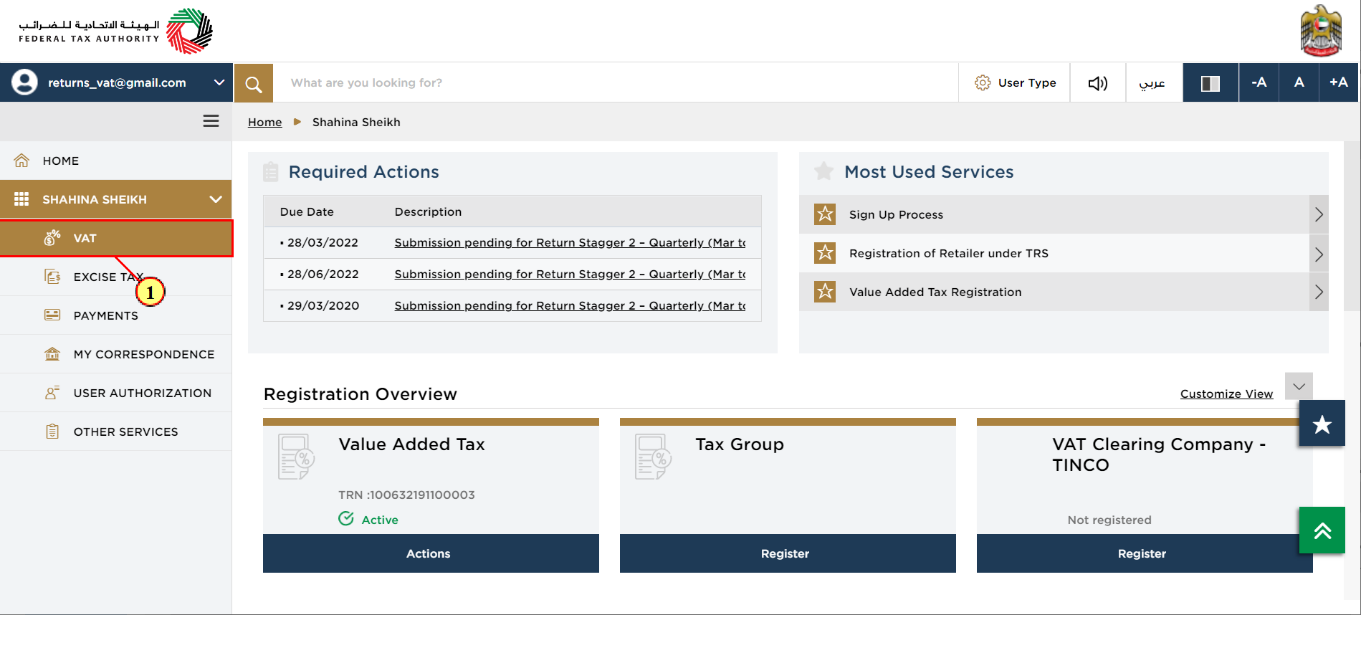Collapse the Registration Overview chevron
This screenshot has width=1361, height=648.
click(1299, 386)
